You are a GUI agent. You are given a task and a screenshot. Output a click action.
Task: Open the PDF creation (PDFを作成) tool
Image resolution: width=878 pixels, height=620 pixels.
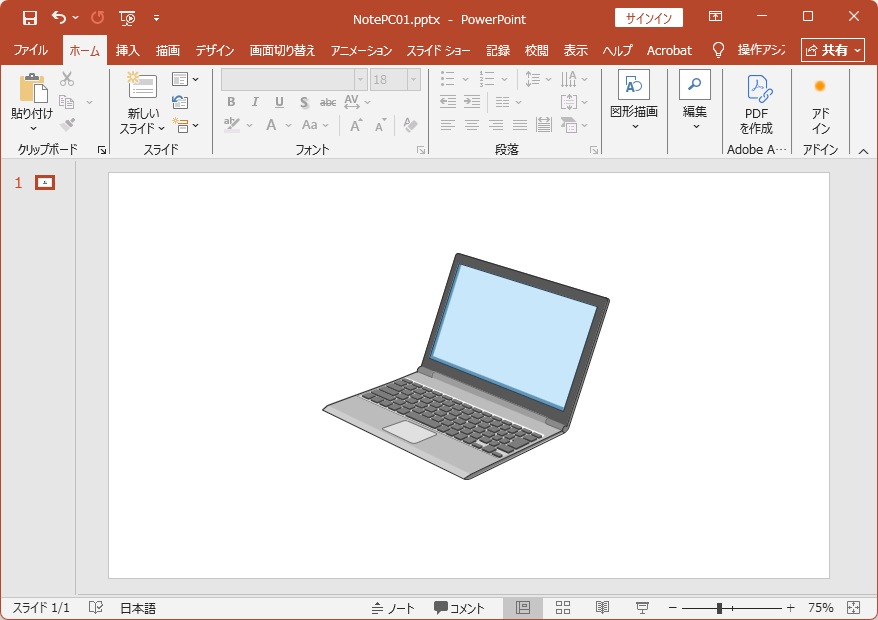click(x=756, y=105)
